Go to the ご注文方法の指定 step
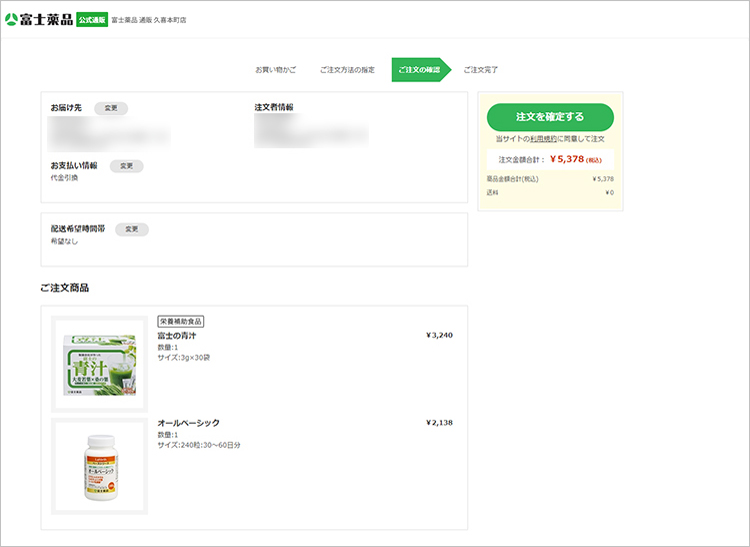750x547 pixels. [347, 70]
